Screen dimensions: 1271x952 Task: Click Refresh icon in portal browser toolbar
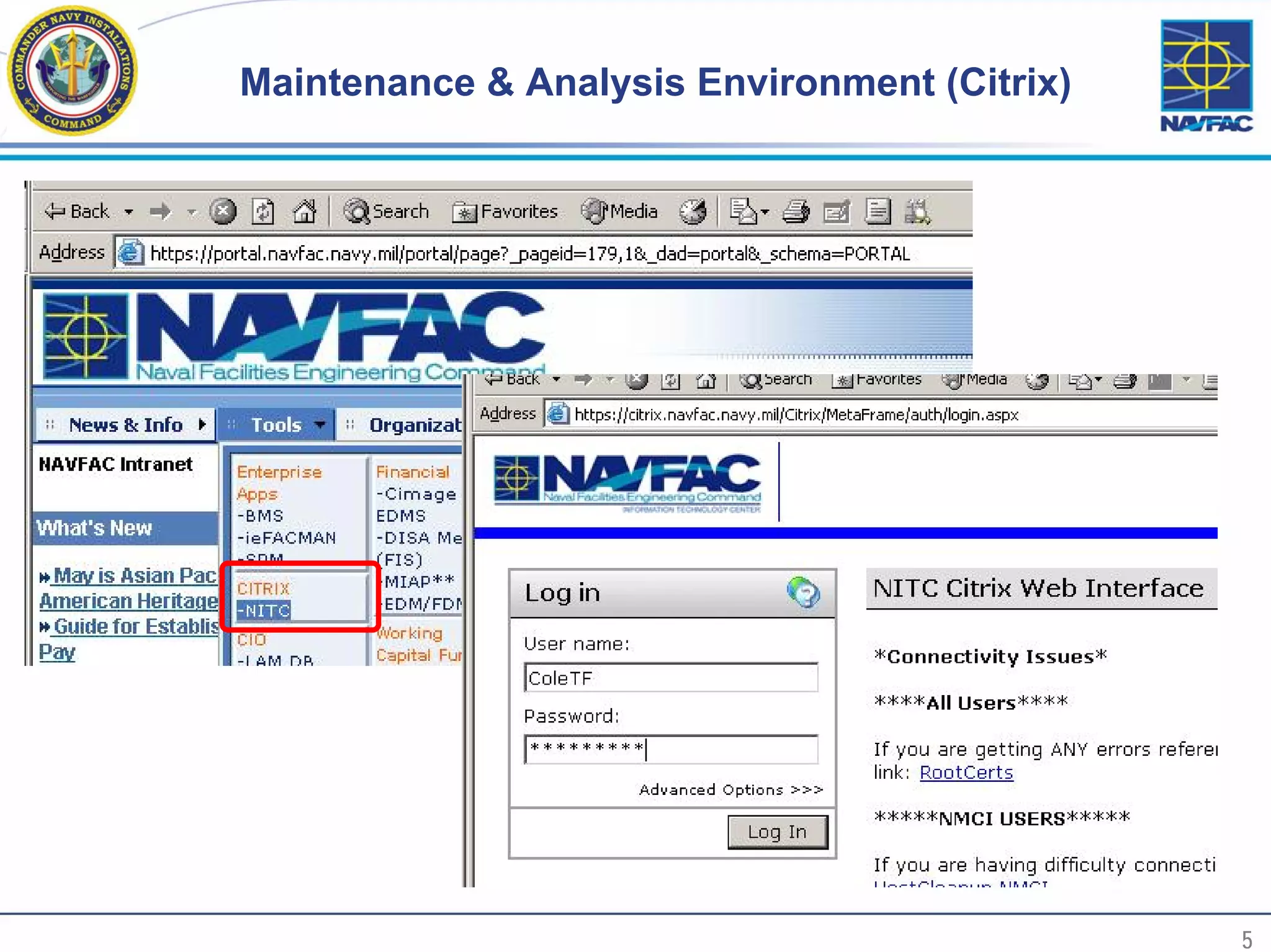(263, 212)
